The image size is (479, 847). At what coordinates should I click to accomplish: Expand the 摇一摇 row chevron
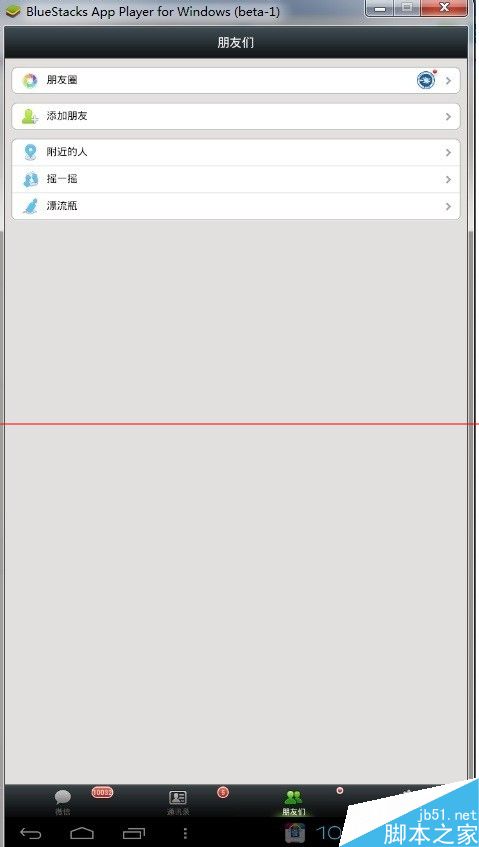click(448, 180)
